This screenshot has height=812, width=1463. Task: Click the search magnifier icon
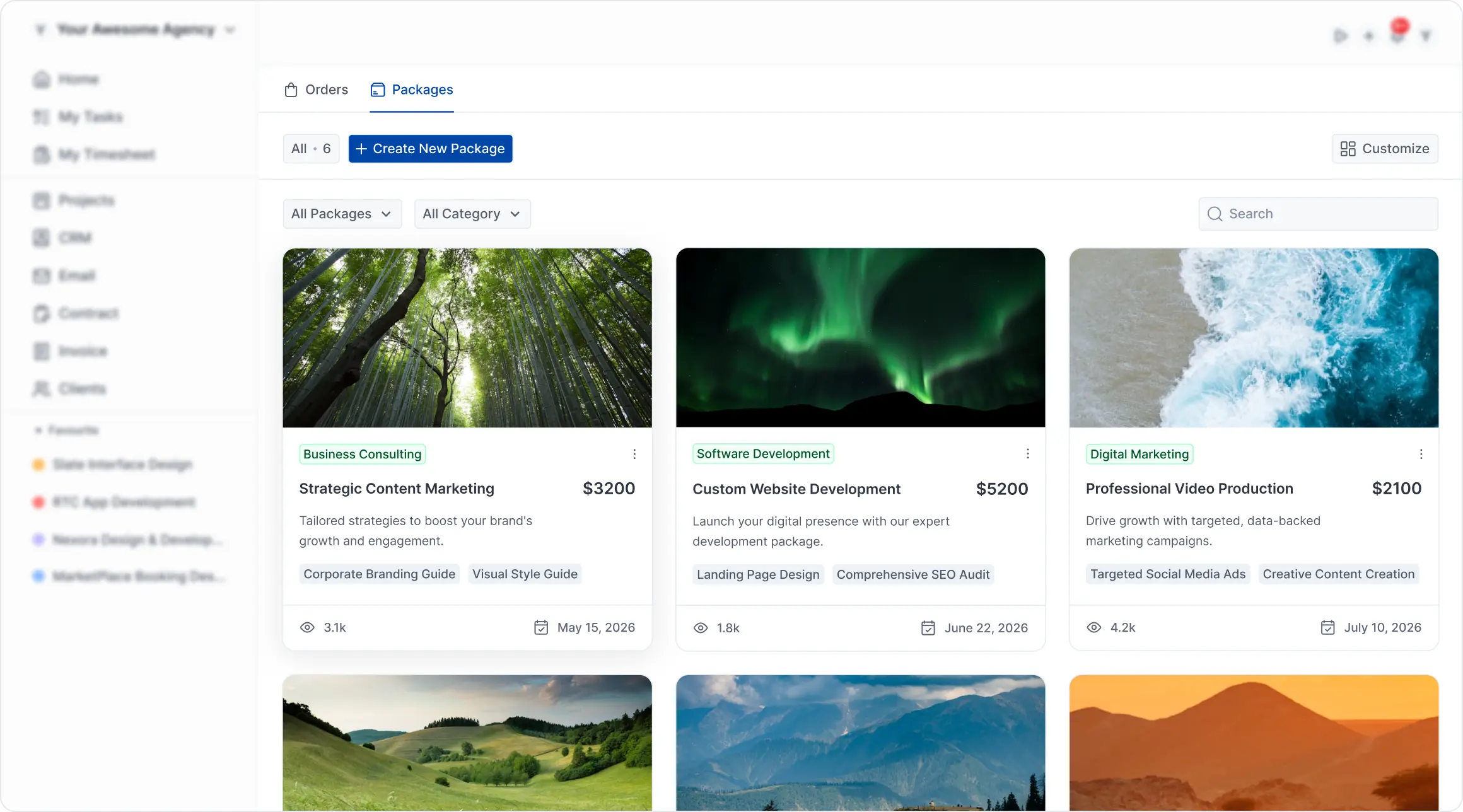tap(1215, 214)
